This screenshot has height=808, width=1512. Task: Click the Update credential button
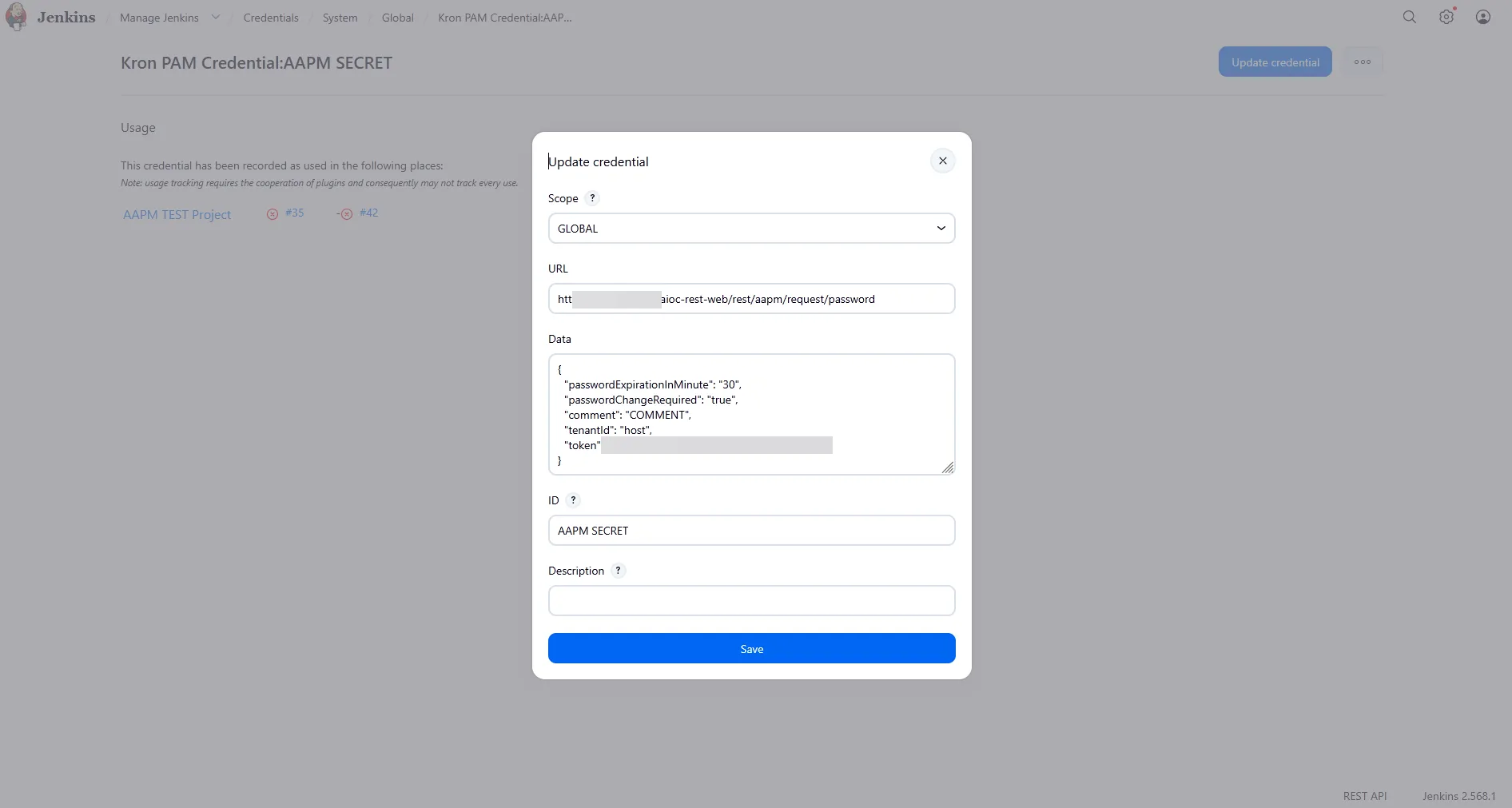1275,62
